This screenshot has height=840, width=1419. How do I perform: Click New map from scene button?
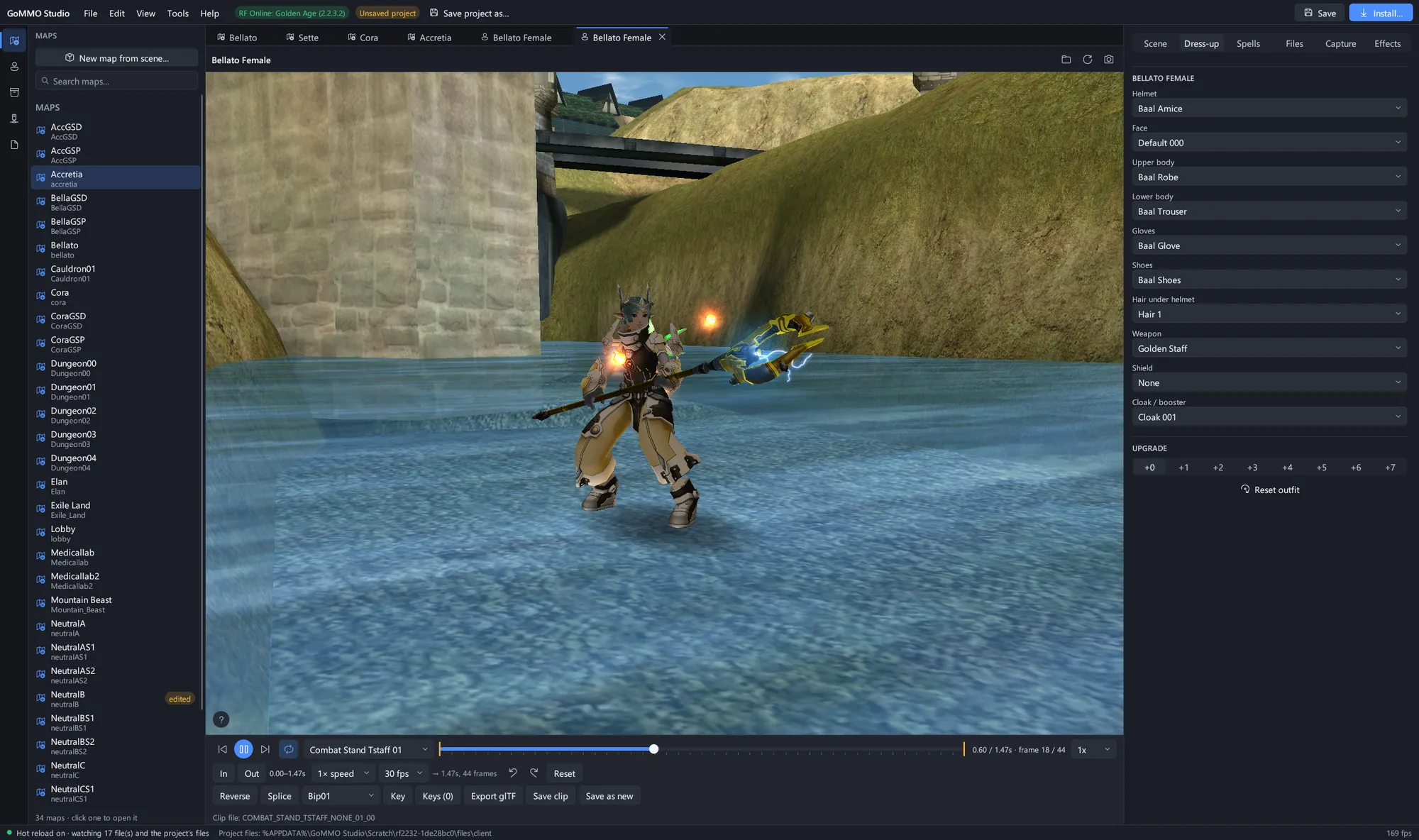[x=117, y=58]
